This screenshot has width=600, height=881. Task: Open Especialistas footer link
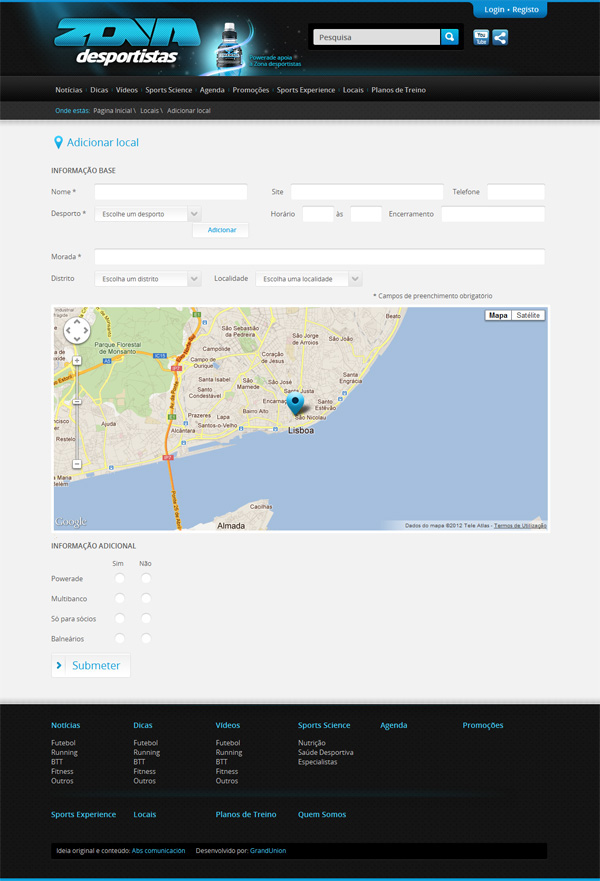click(317, 762)
